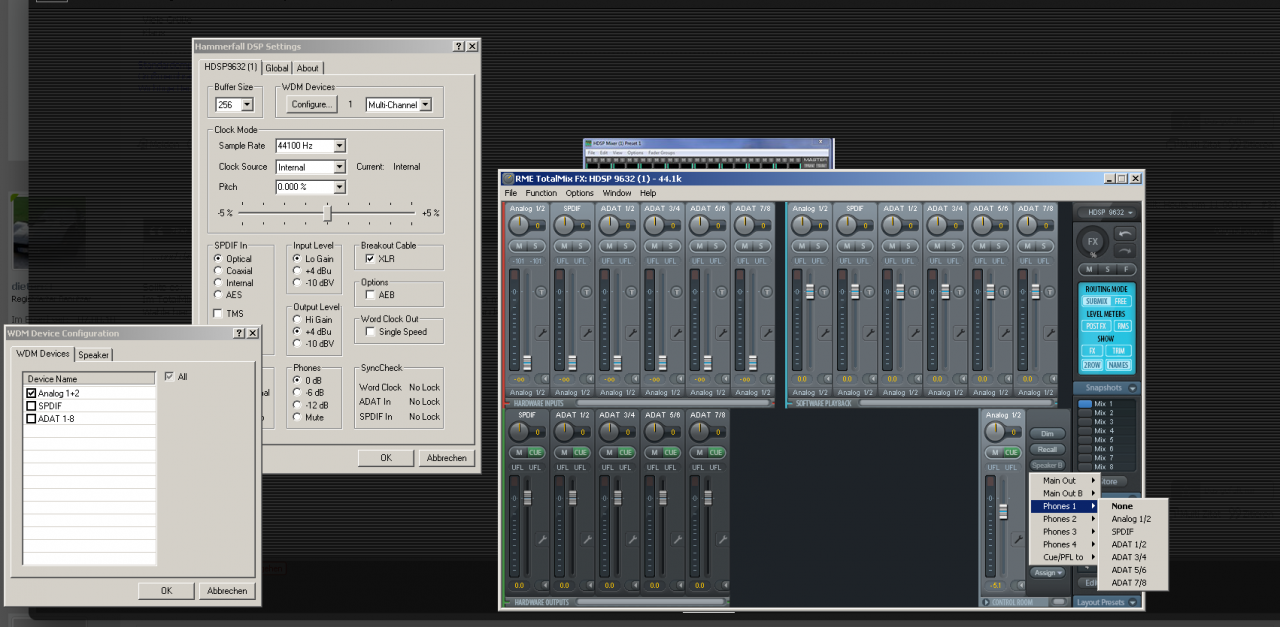The image size is (1280, 627).
Task: Click the Pitch slider thumb between -5% and +5%
Action: point(327,213)
